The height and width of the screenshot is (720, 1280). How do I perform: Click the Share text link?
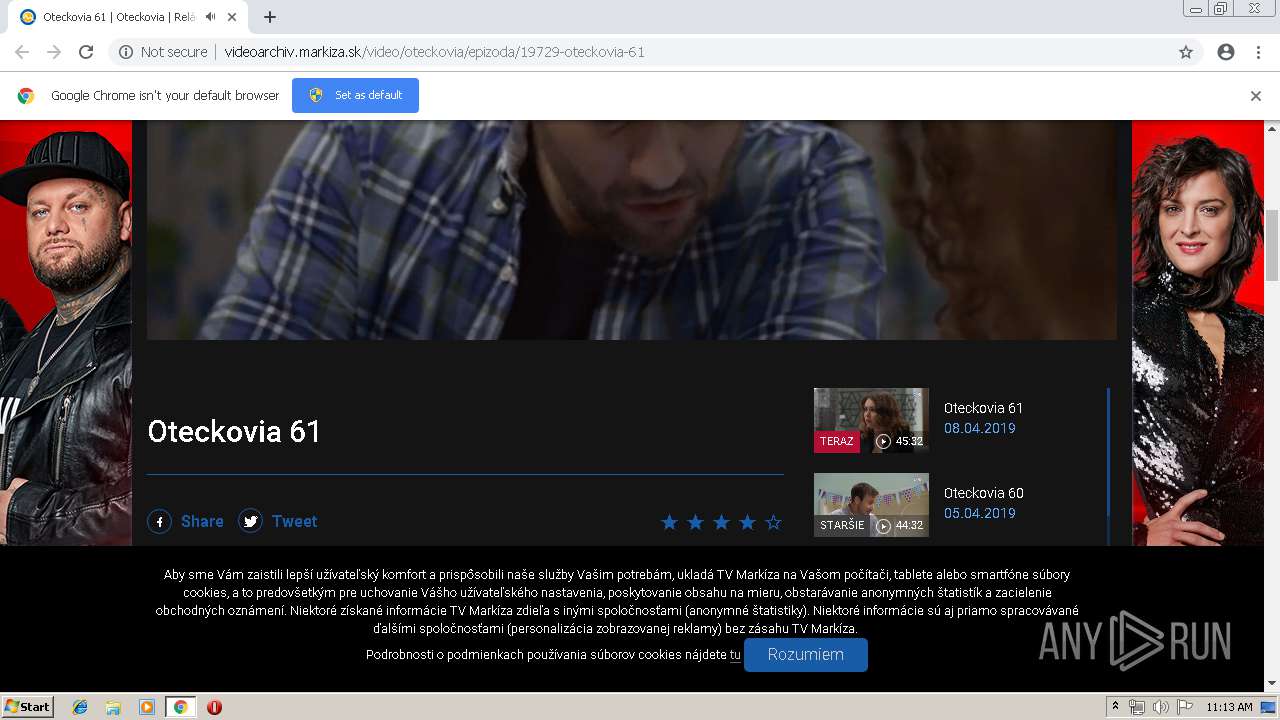point(202,521)
